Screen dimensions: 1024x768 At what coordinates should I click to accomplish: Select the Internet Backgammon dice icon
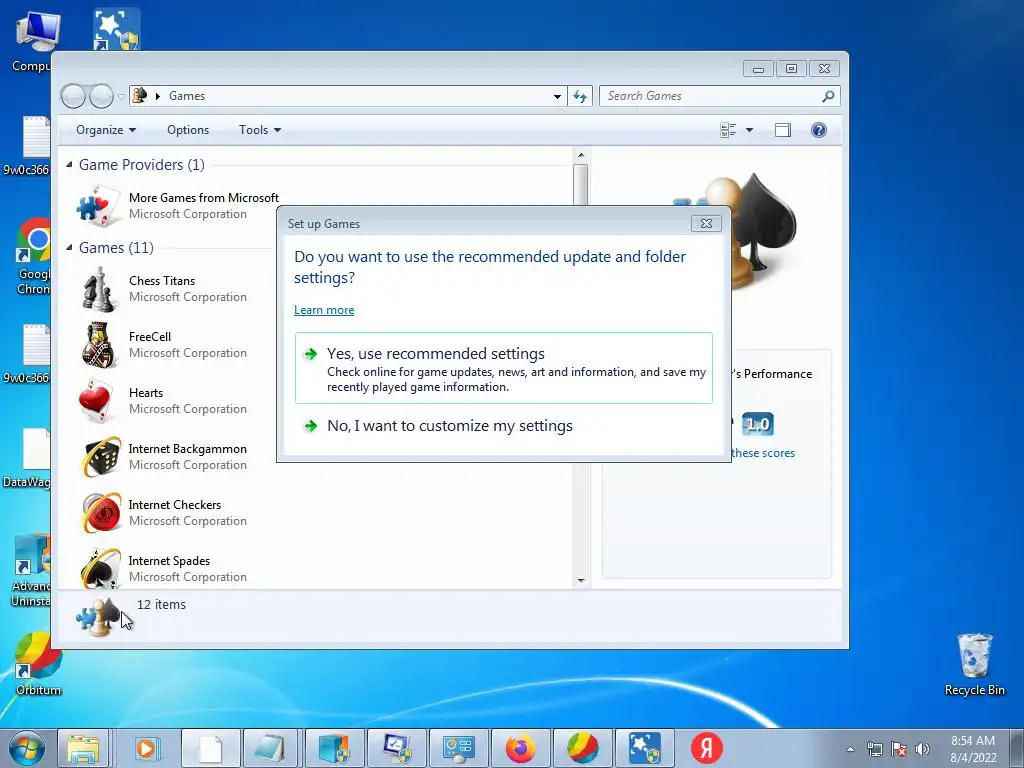click(101, 456)
